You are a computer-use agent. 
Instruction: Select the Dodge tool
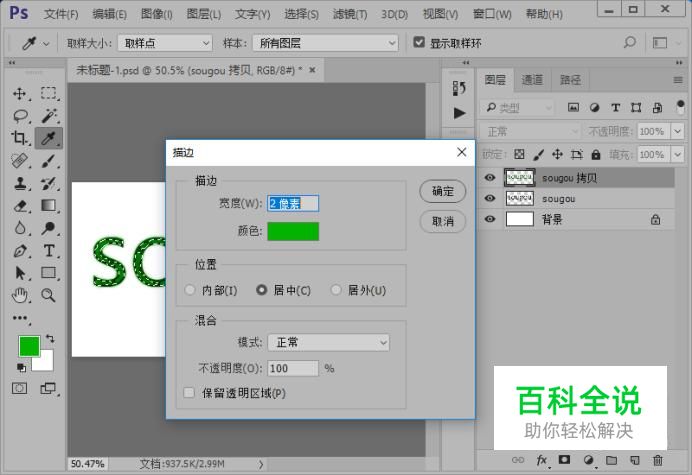point(49,228)
